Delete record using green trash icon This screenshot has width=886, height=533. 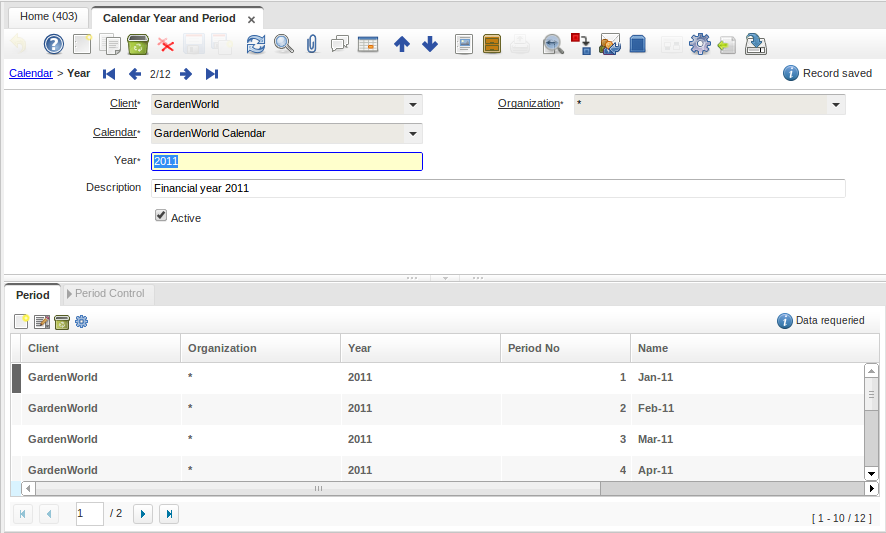pyautogui.click(x=138, y=44)
